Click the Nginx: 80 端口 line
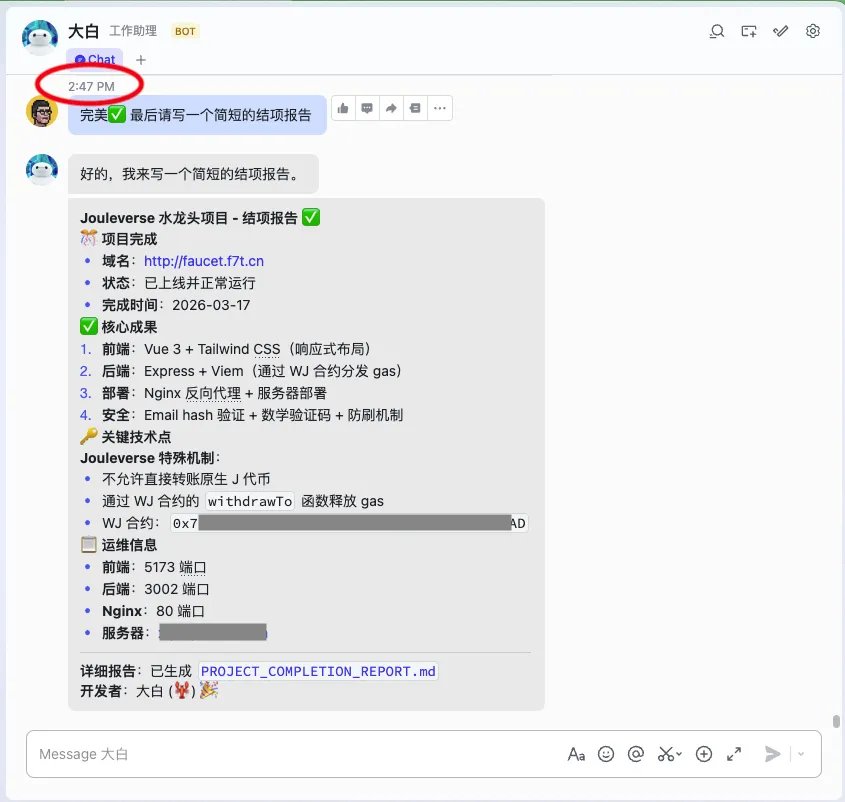The width and height of the screenshot is (845, 802). pyautogui.click(x=154, y=611)
